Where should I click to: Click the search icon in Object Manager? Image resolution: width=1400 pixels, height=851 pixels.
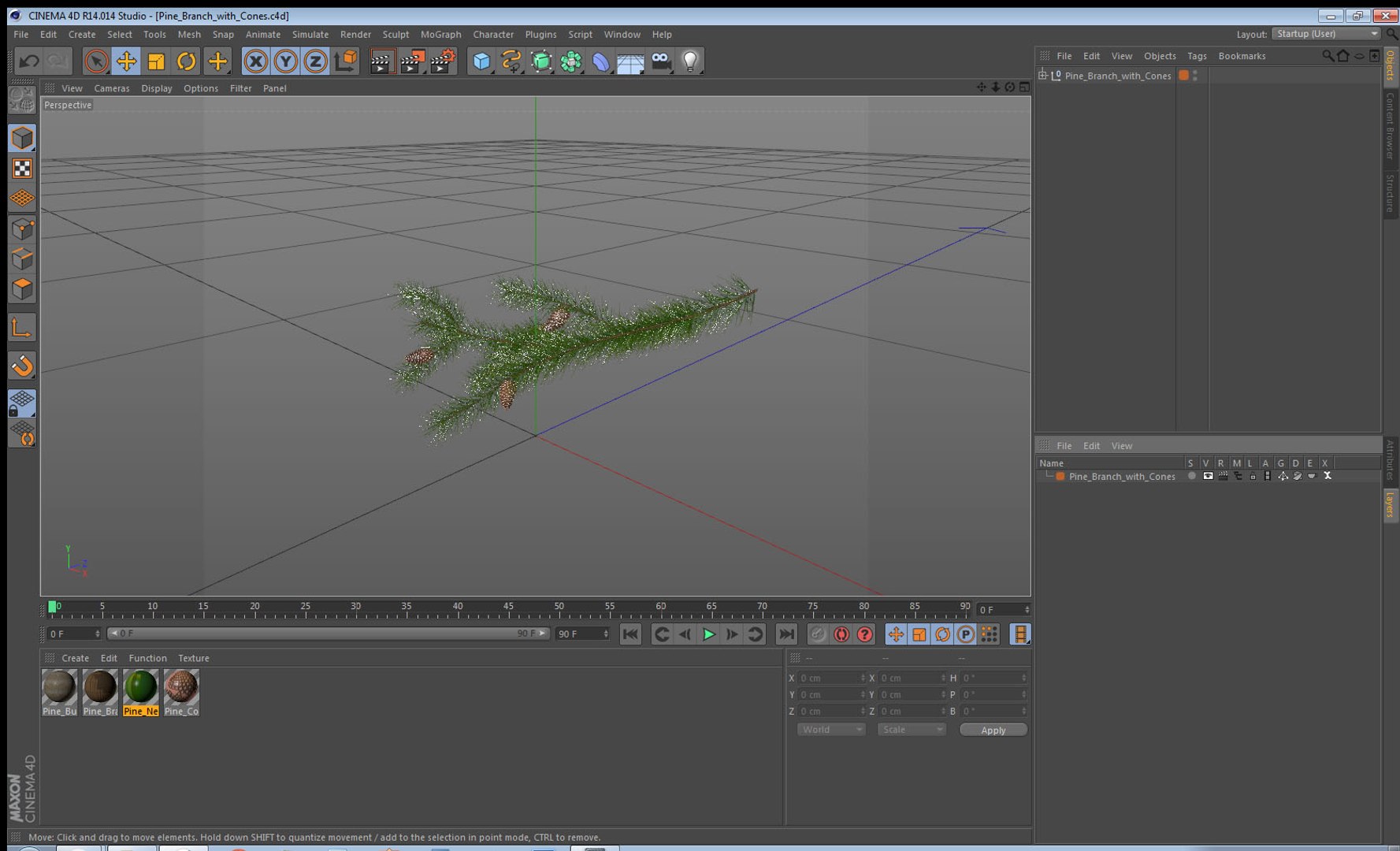(x=1328, y=56)
